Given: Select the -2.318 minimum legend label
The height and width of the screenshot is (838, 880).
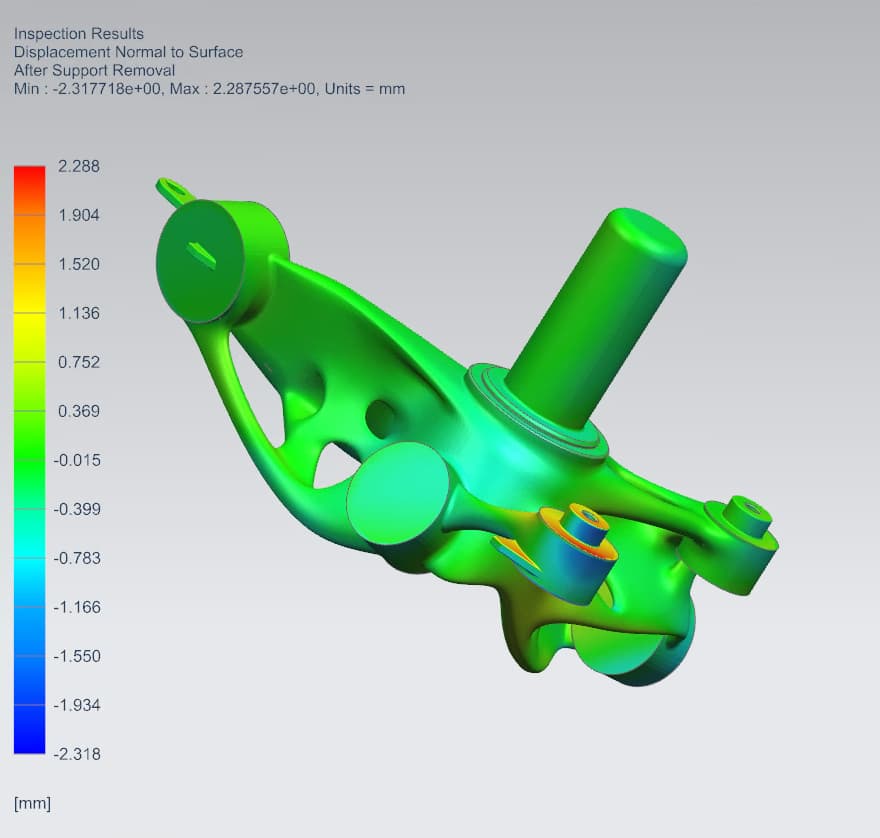Looking at the screenshot, I should [x=77, y=754].
